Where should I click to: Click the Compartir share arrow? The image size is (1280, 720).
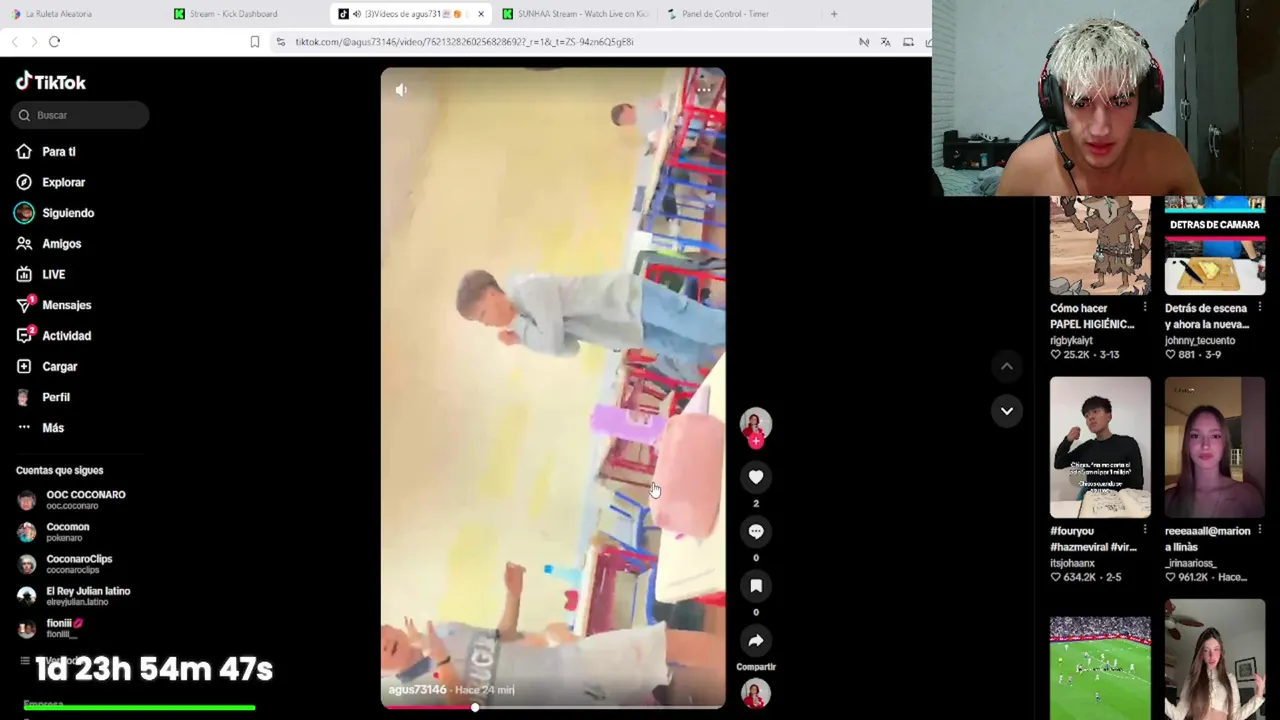tap(756, 641)
